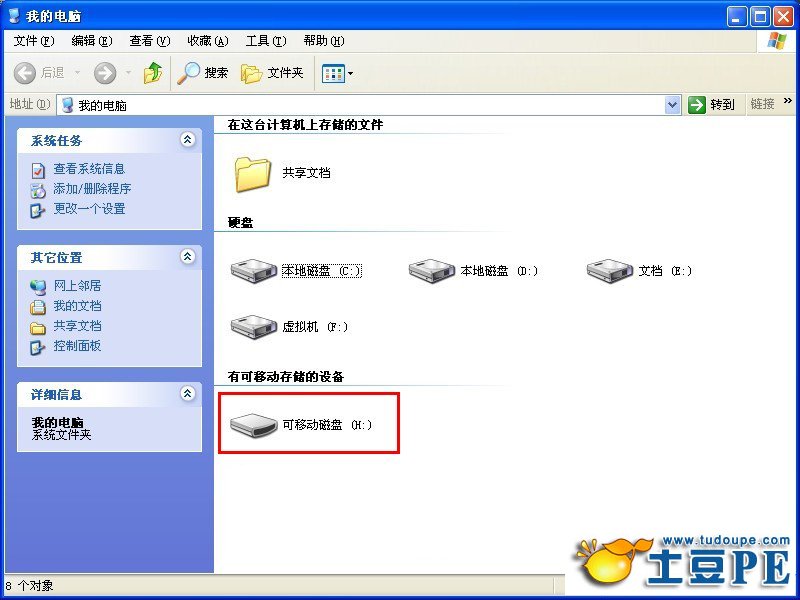The image size is (800, 600).
Task: Open the 查看(V) menu
Action: 149,41
